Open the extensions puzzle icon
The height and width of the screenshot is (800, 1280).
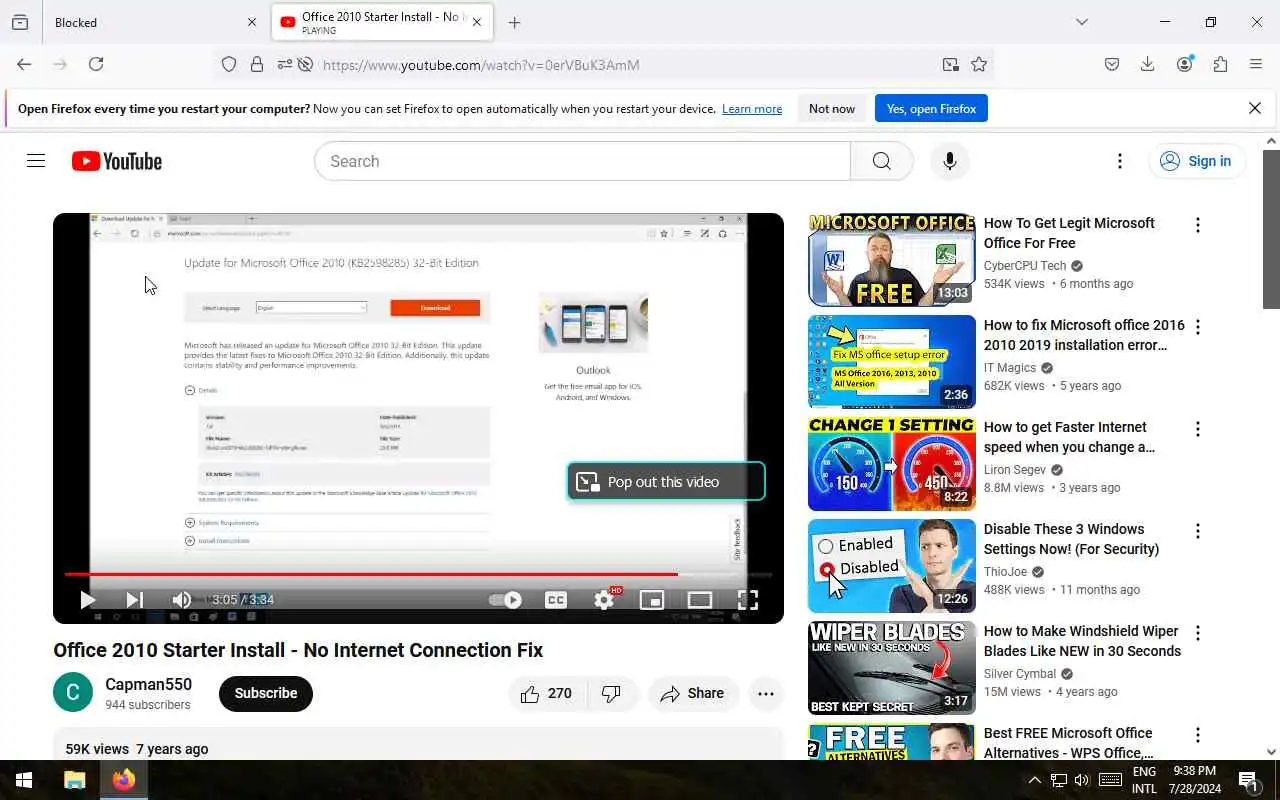tap(1220, 64)
